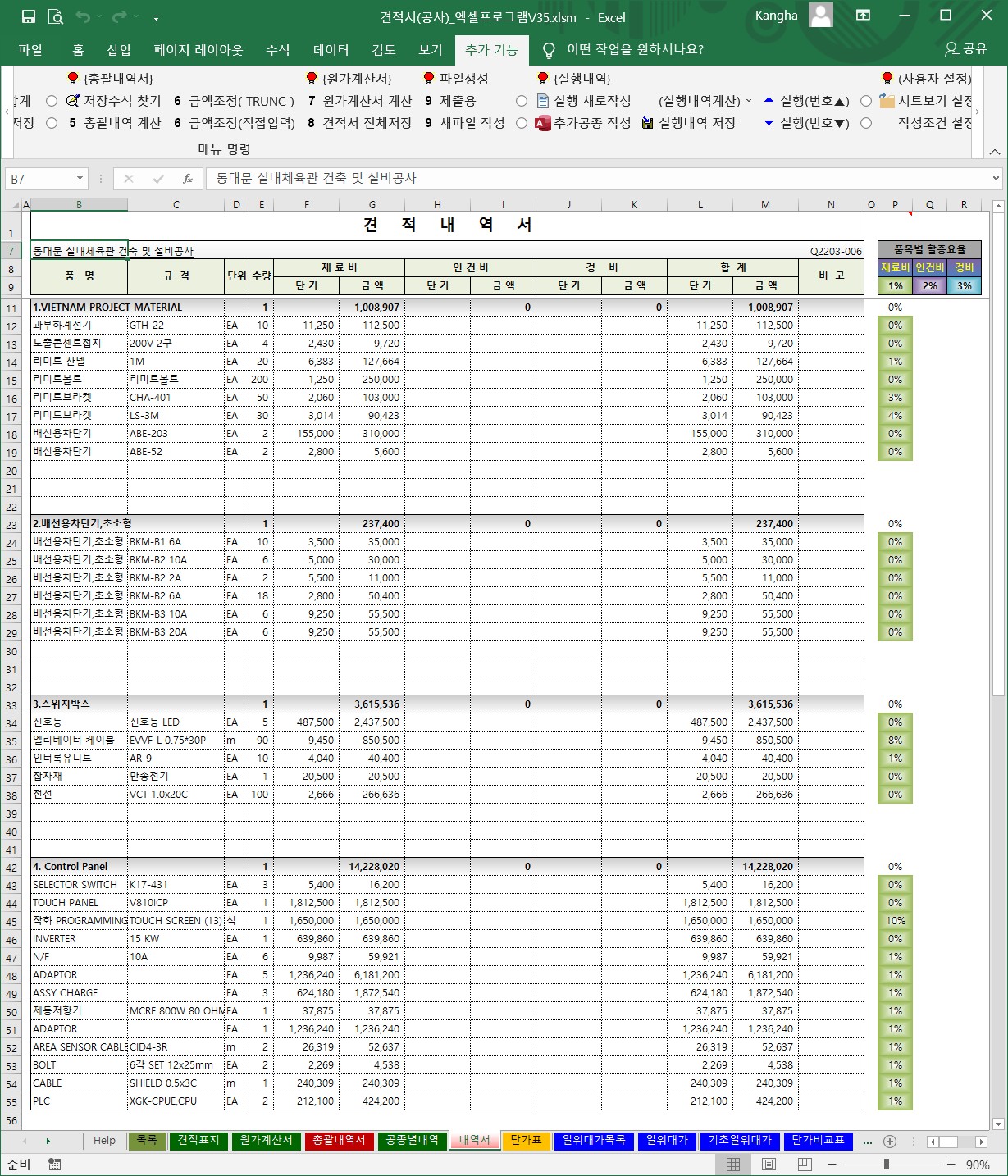Run 5 총괄내역 계산 command
The image size is (1008, 1176).
coord(115,123)
